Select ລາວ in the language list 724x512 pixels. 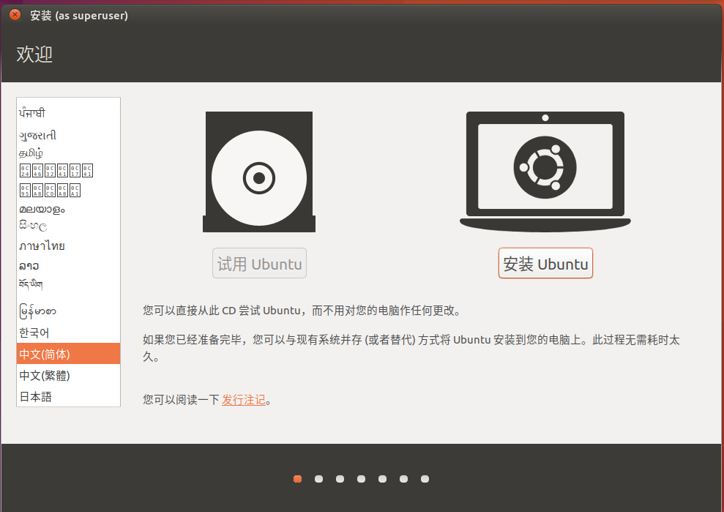[68, 266]
